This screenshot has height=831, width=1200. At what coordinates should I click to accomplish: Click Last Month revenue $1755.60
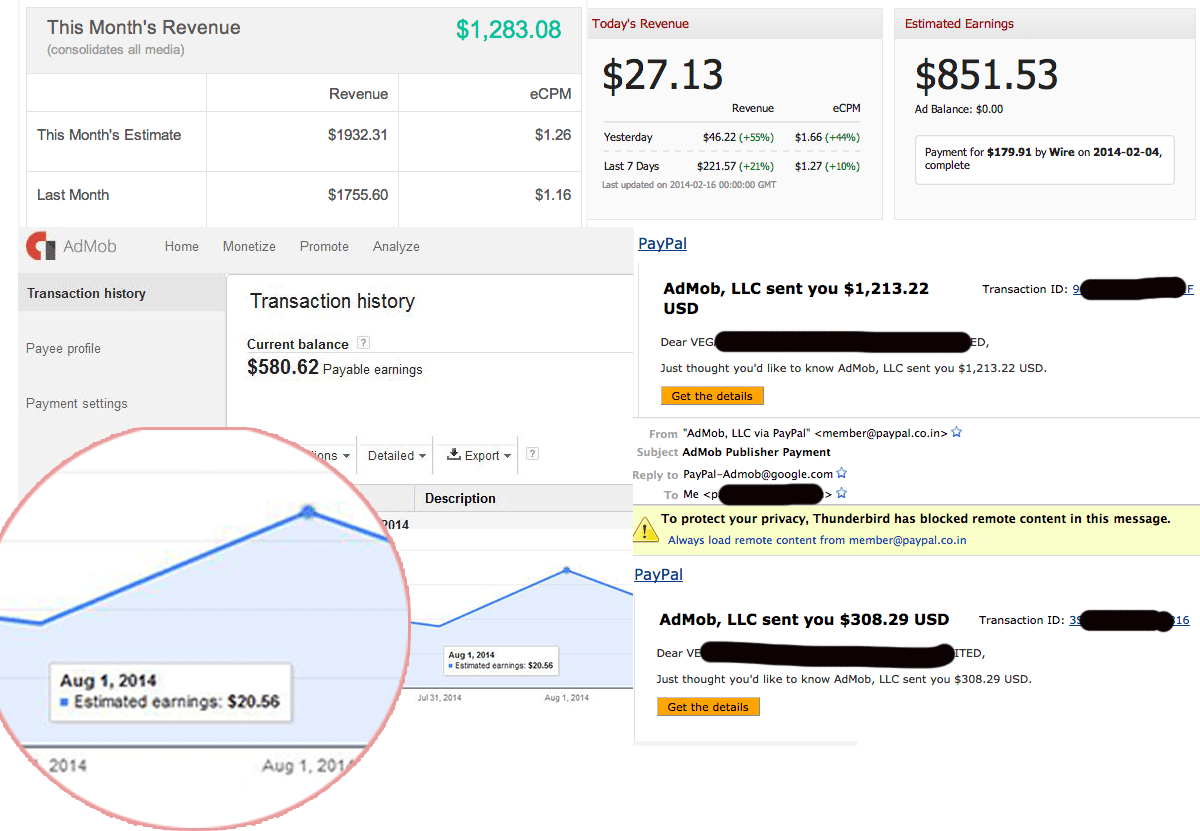pos(358,195)
